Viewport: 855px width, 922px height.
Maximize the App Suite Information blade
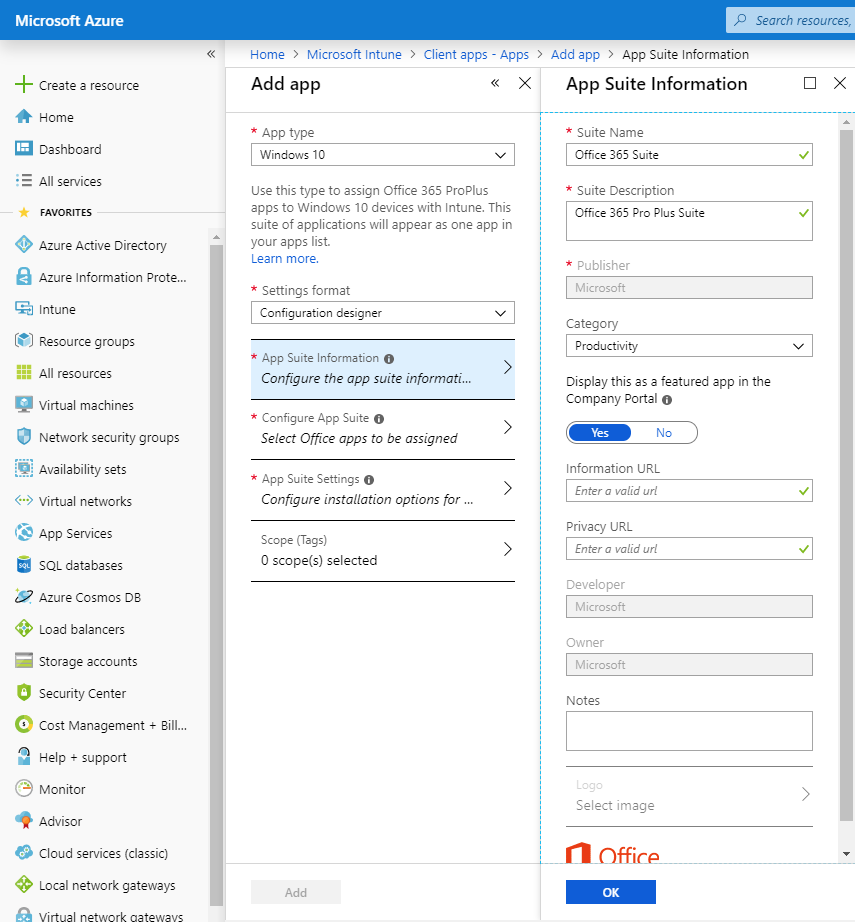click(x=810, y=83)
